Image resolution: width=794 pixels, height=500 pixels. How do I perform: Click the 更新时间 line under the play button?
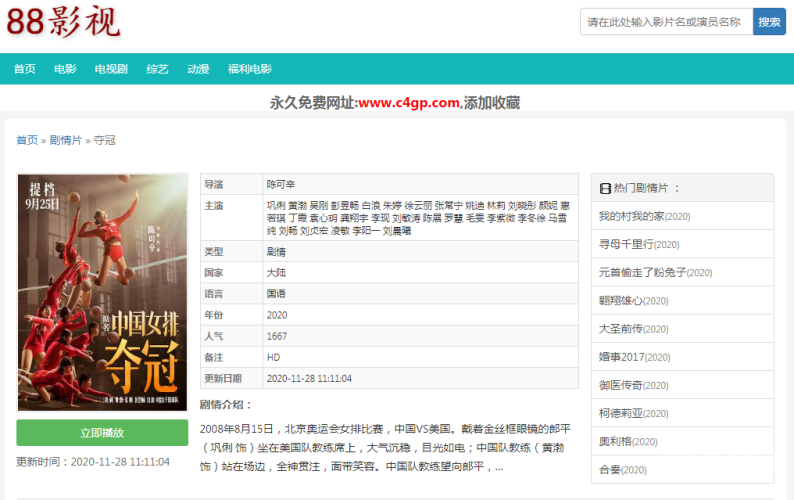[x=93, y=462]
